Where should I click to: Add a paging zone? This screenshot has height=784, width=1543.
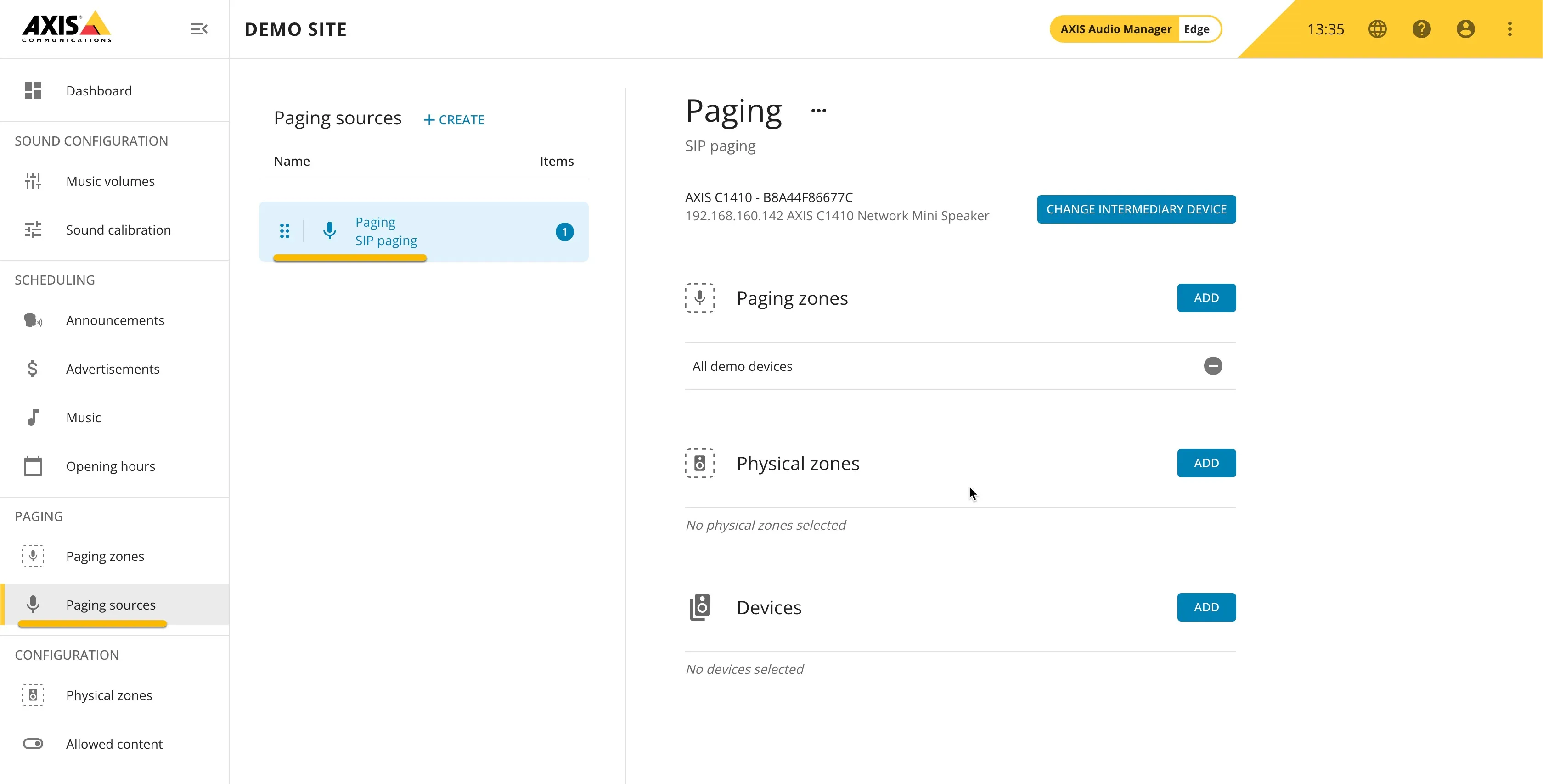point(1206,297)
